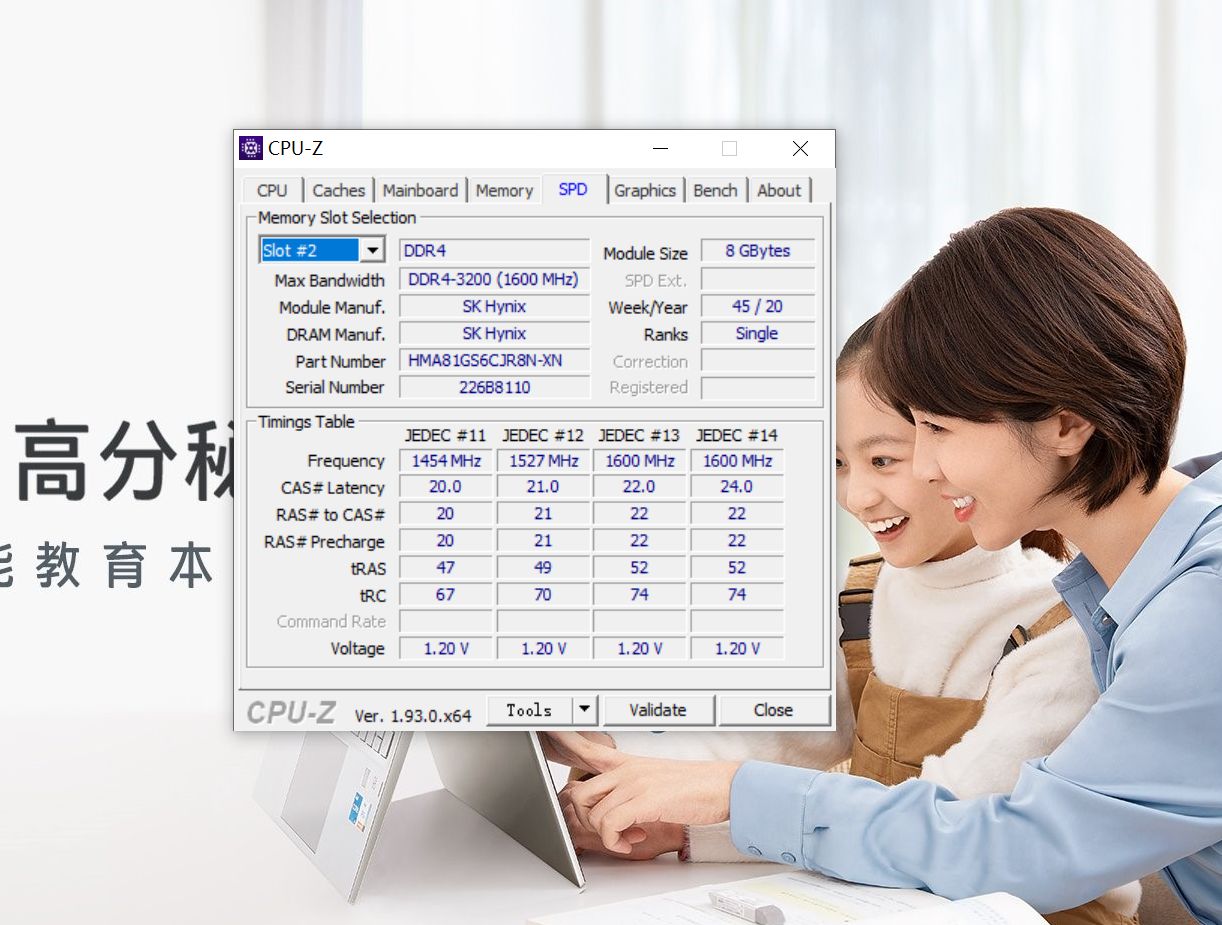Click the Validate button
The width and height of the screenshot is (1222, 925).
658,710
